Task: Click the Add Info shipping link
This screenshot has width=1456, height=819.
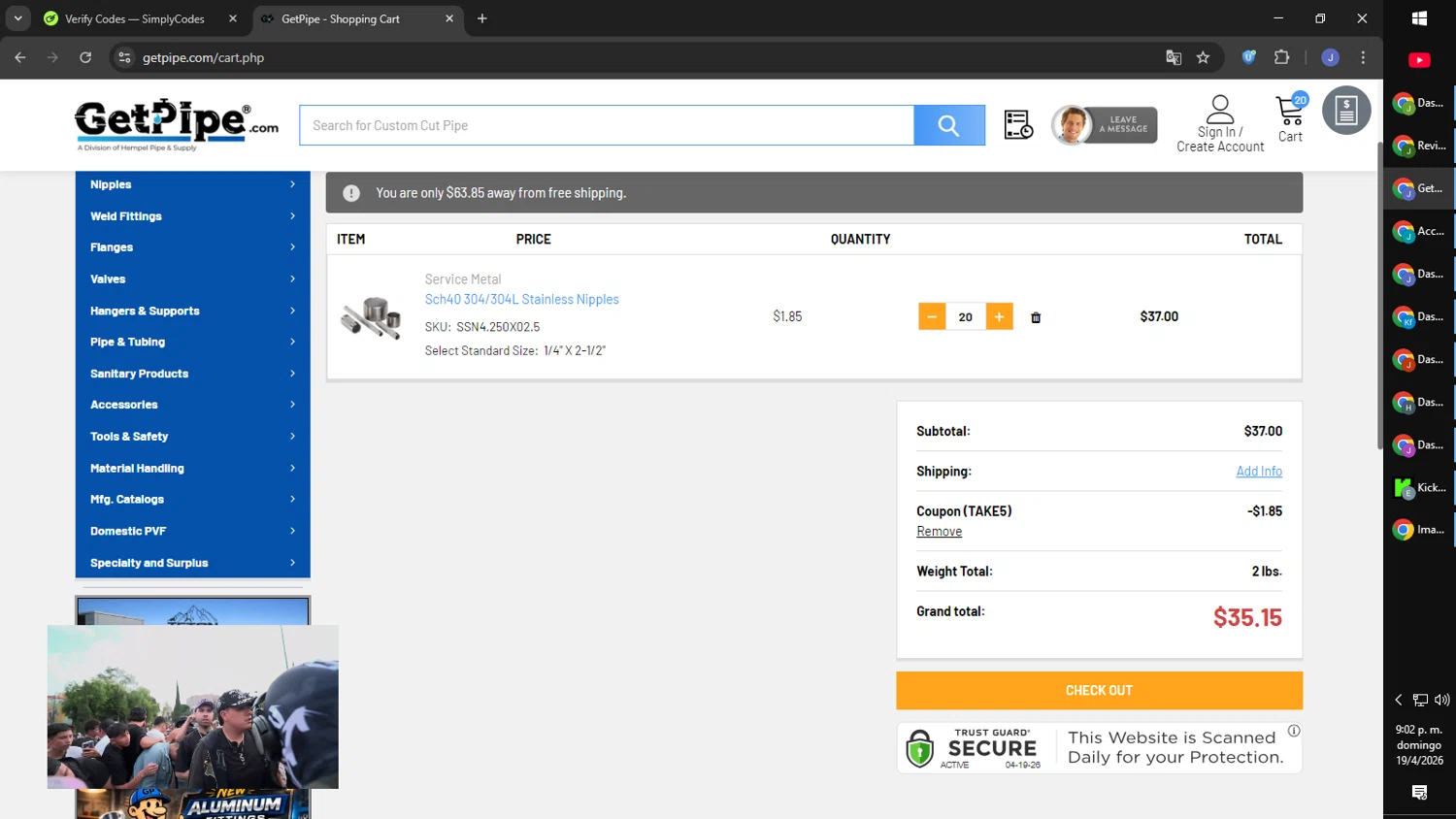Action: 1259,472
